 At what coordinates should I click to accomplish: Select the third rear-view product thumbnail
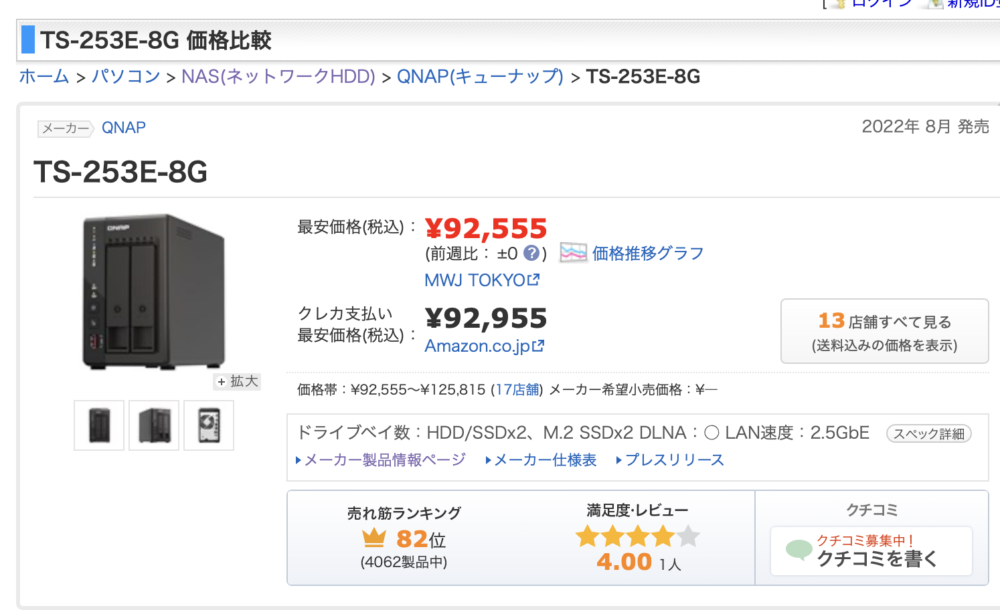pyautogui.click(x=208, y=426)
